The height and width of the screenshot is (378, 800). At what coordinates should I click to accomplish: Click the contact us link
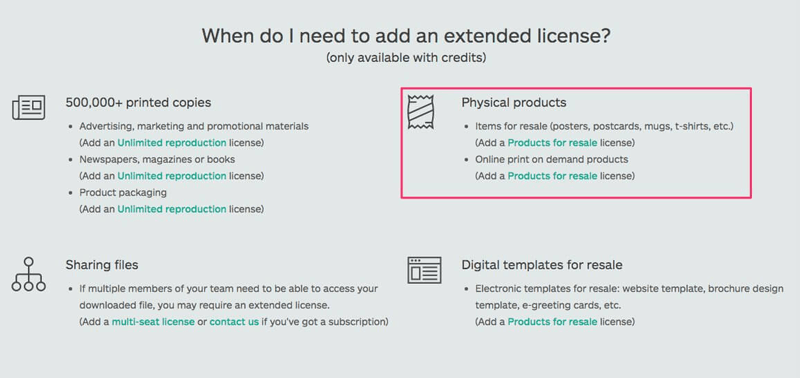tap(234, 322)
